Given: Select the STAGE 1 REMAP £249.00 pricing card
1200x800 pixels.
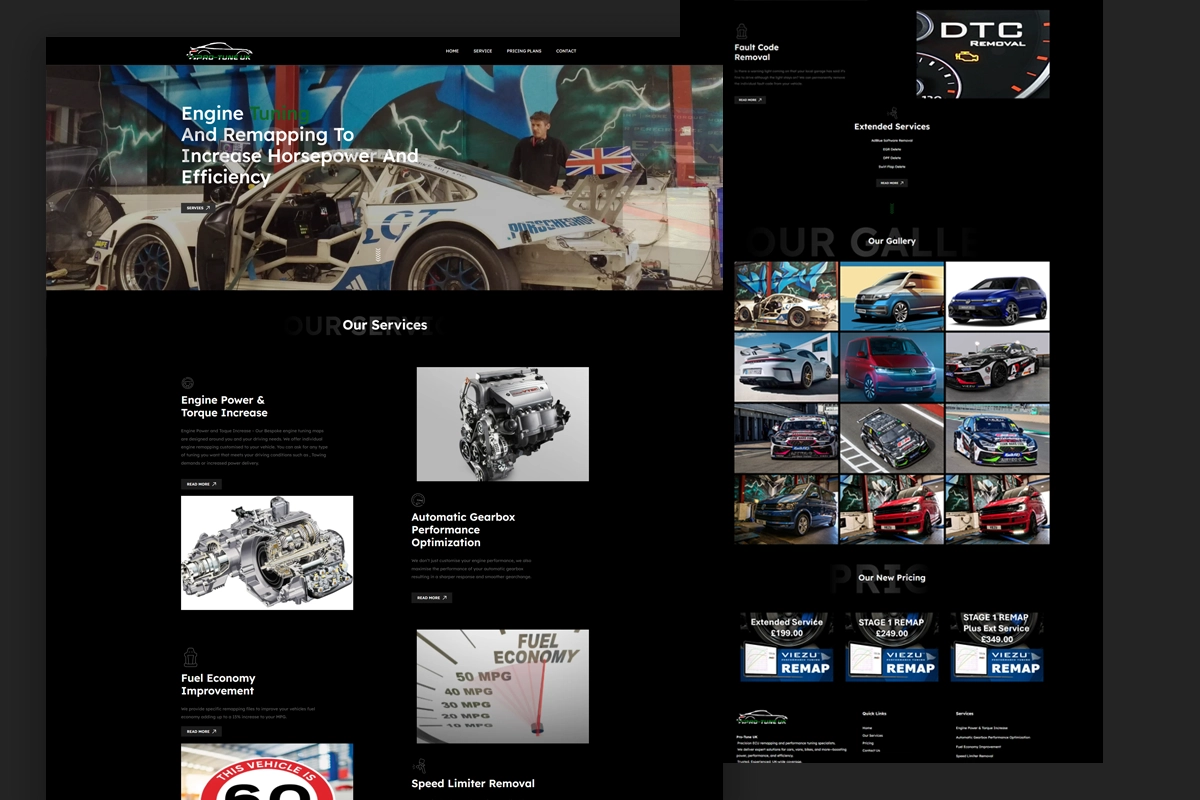Looking at the screenshot, I should click(891, 647).
